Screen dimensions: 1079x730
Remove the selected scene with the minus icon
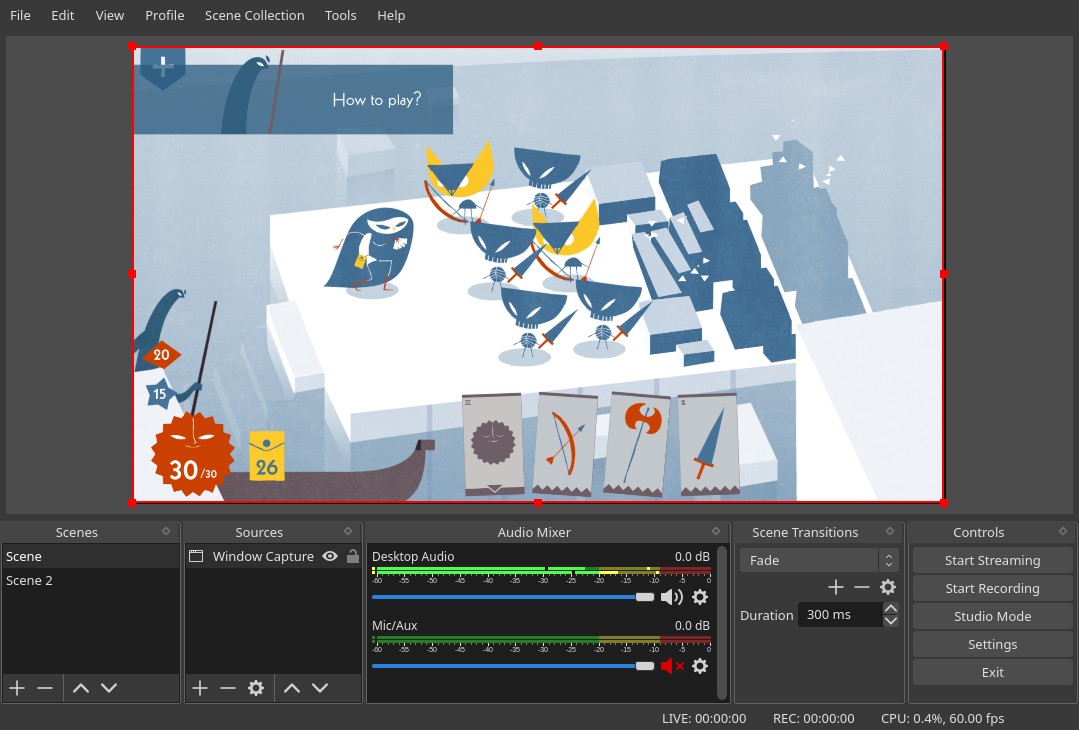coord(45,687)
